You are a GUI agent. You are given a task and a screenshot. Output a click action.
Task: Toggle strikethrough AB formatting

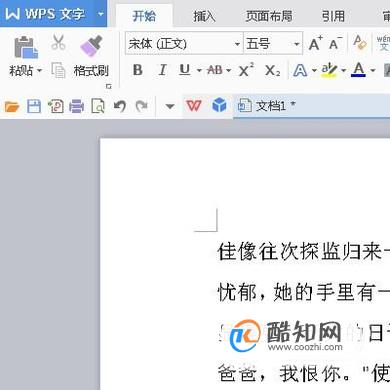tap(215, 70)
